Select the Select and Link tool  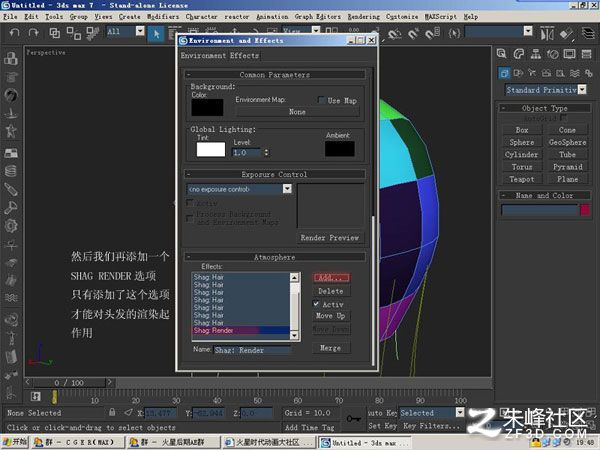(54, 33)
